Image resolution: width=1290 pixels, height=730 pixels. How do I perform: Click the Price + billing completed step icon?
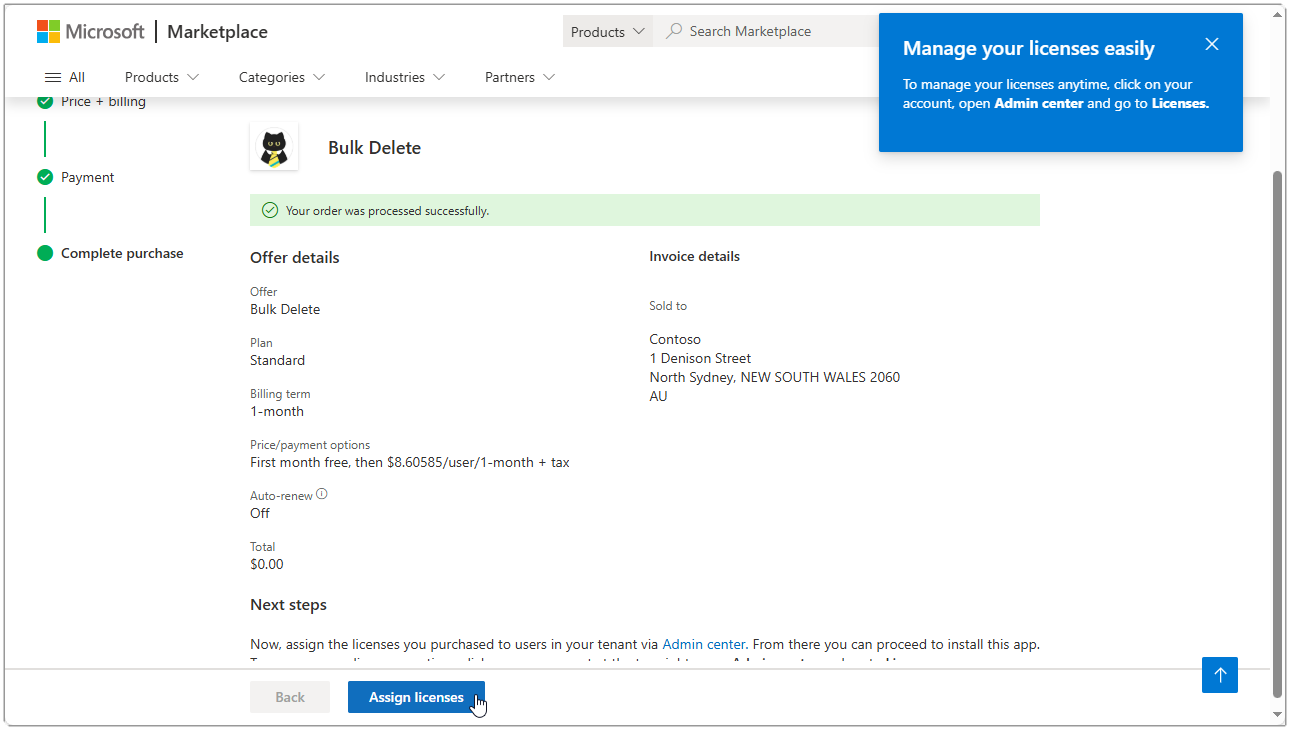click(45, 101)
